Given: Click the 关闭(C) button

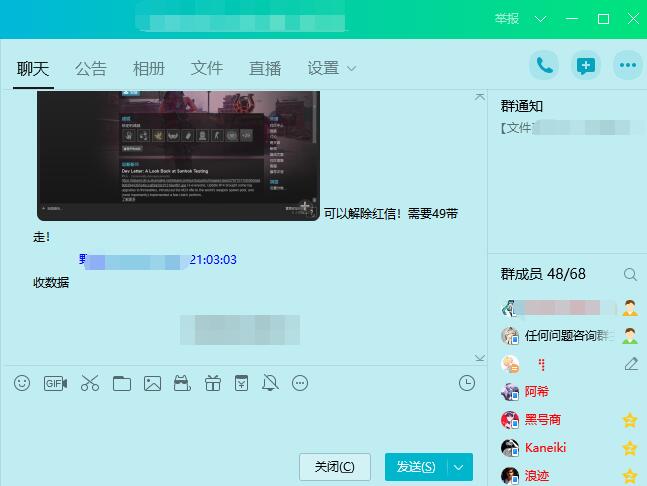Looking at the screenshot, I should tap(335, 467).
